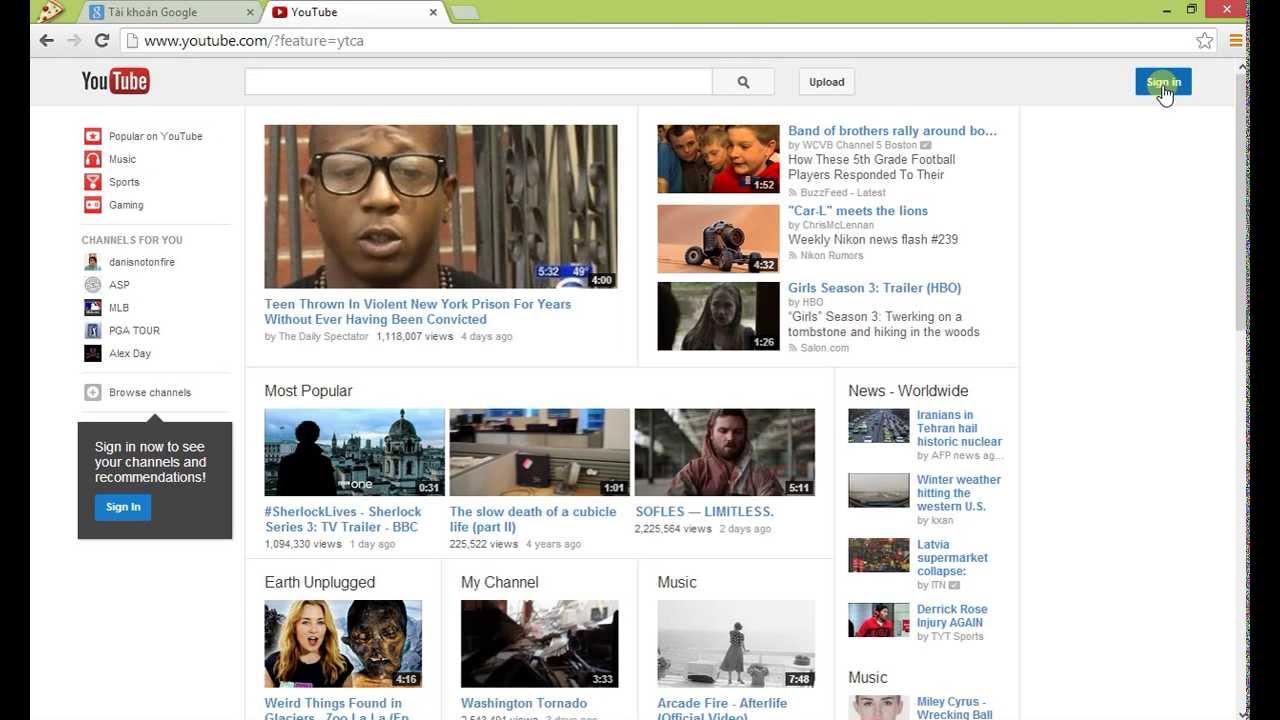
Task: Click the YouTube search input field
Action: (x=478, y=82)
